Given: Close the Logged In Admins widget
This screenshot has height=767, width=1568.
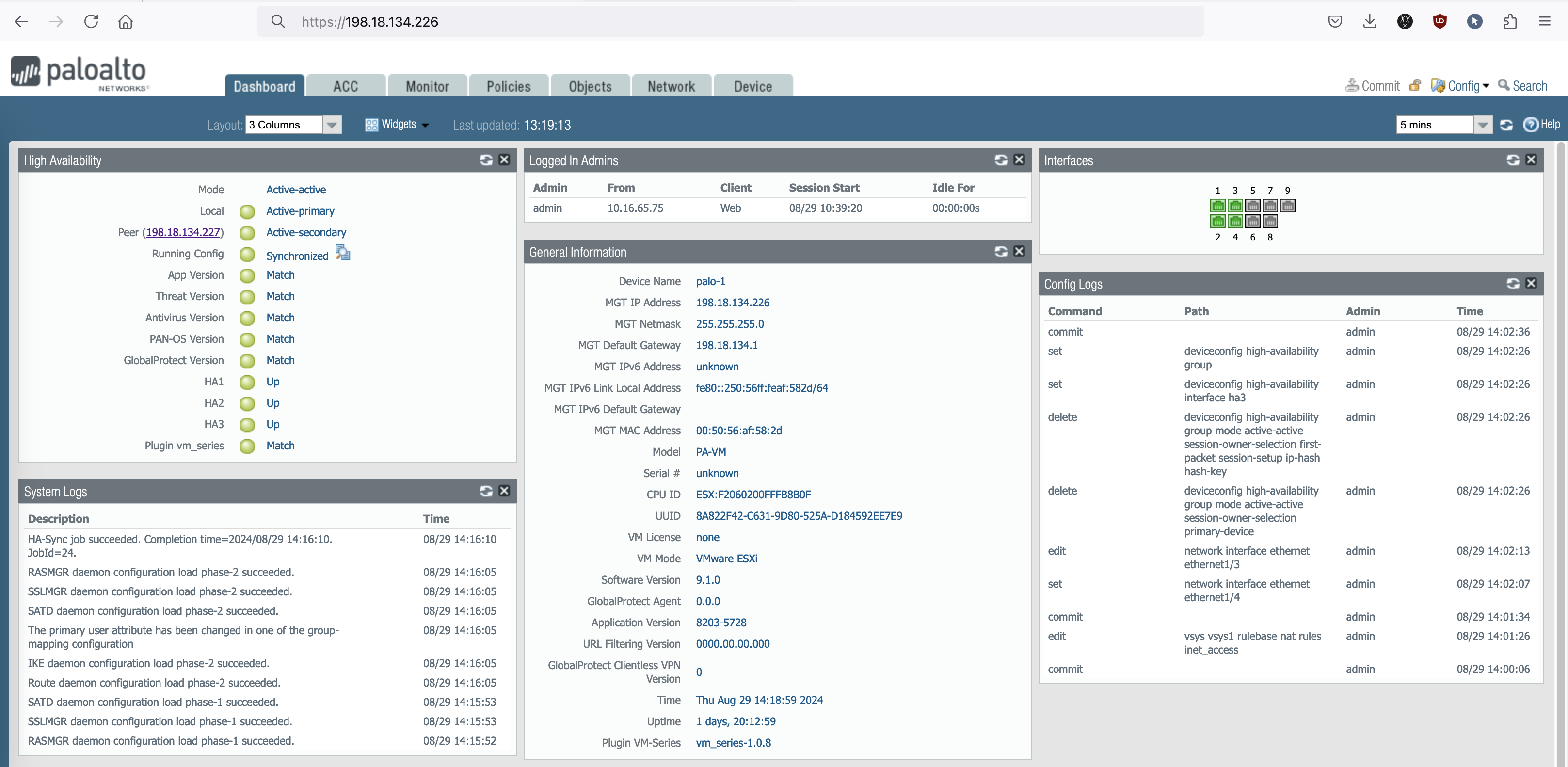Looking at the screenshot, I should tap(1019, 160).
